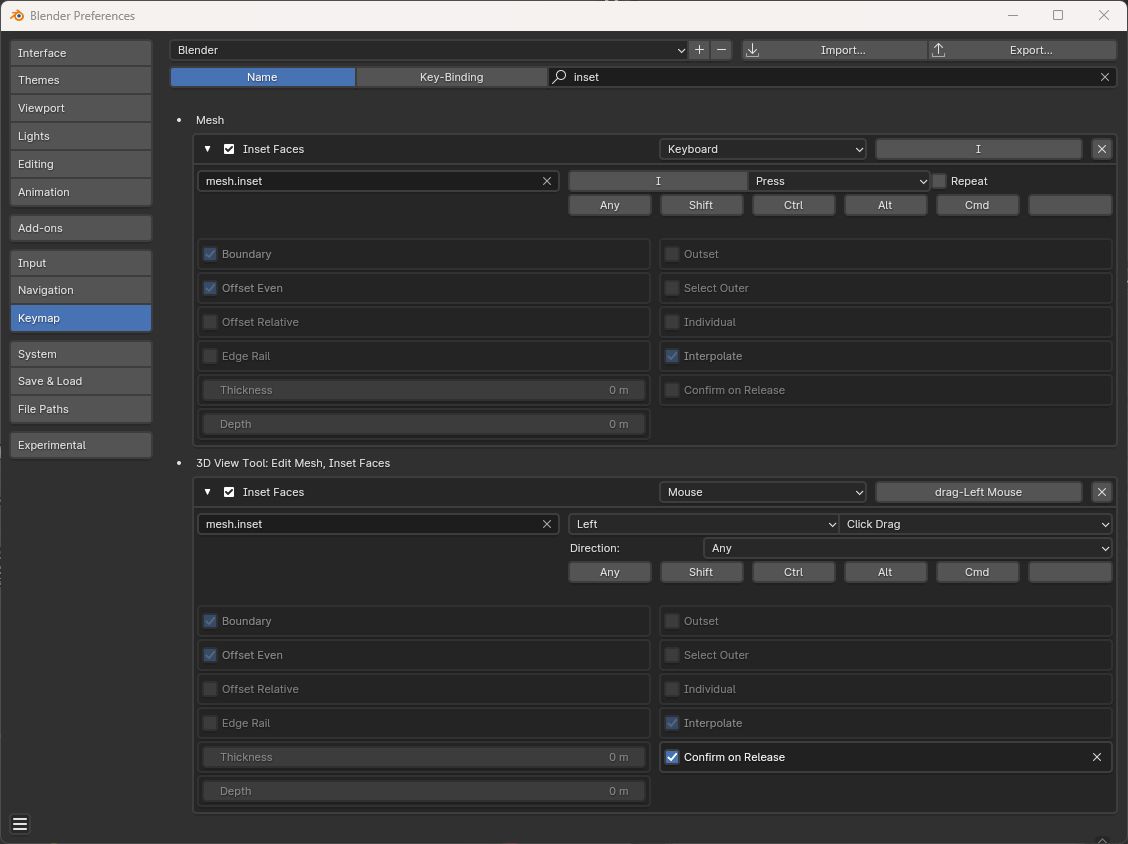Click the add keymap preset plus icon
The height and width of the screenshot is (844, 1128).
tap(699, 50)
